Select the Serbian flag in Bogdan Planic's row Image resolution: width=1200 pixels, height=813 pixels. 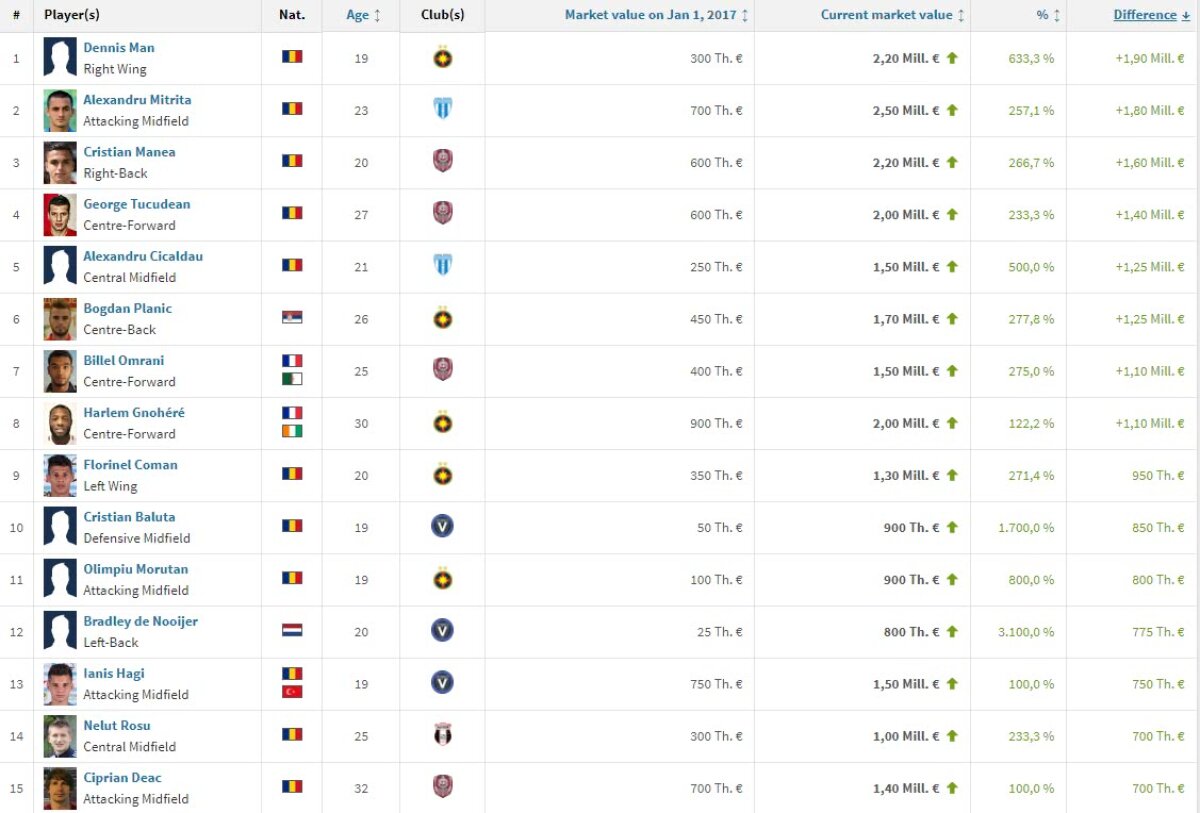pos(291,318)
